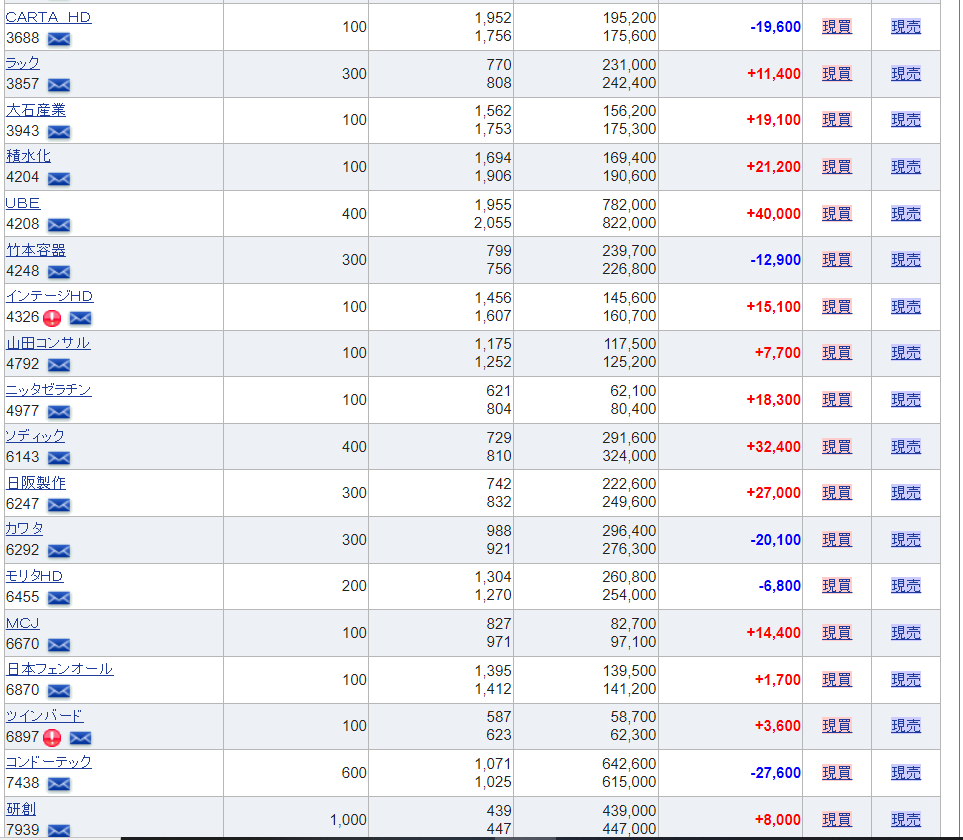Click envelope icon beside 竹本容器 4248

(x=59, y=271)
